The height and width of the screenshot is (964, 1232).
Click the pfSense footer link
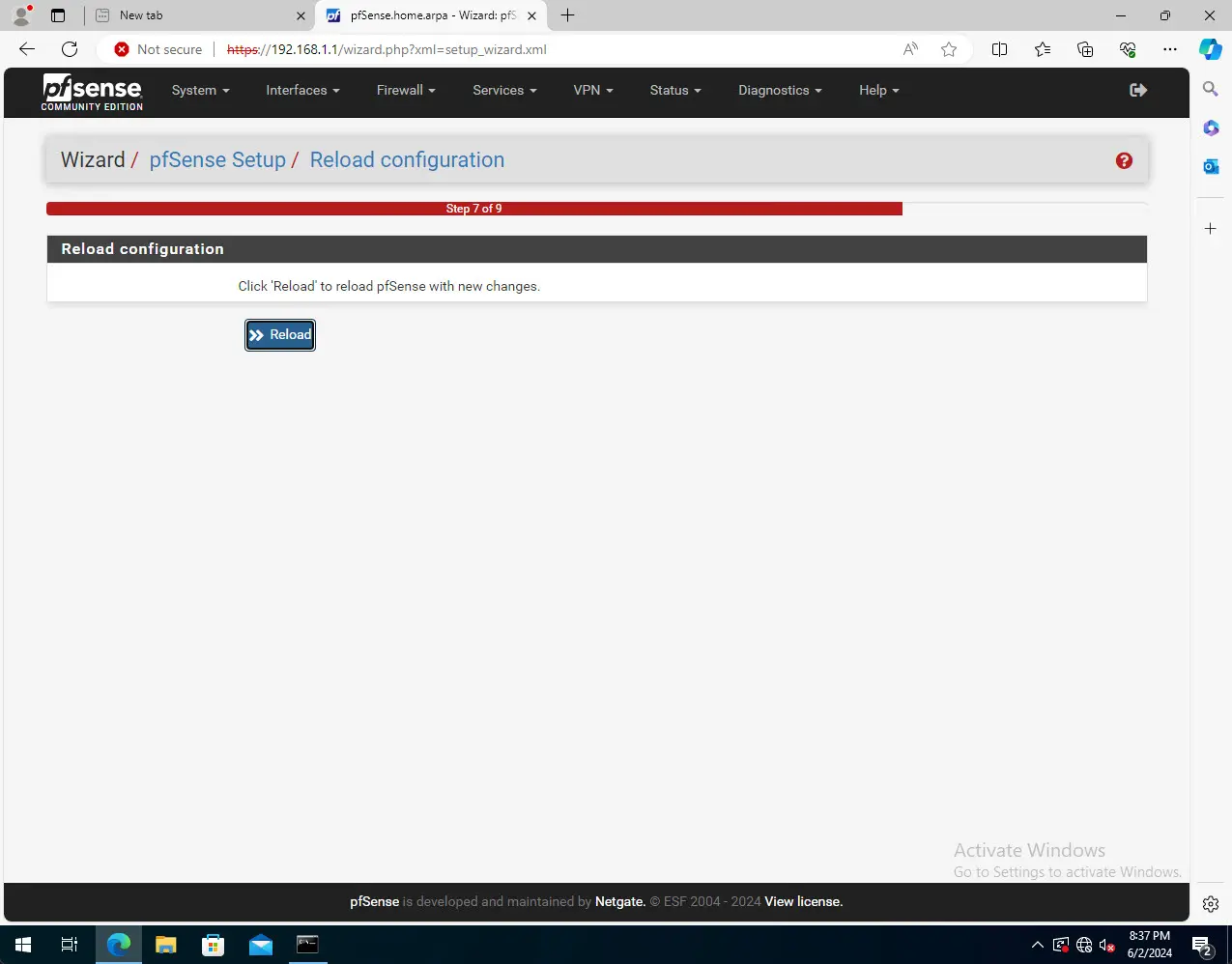374,901
